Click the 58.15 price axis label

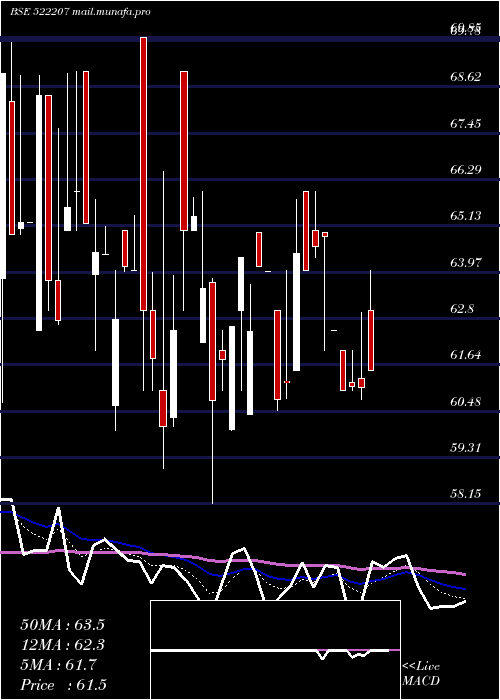466,494
